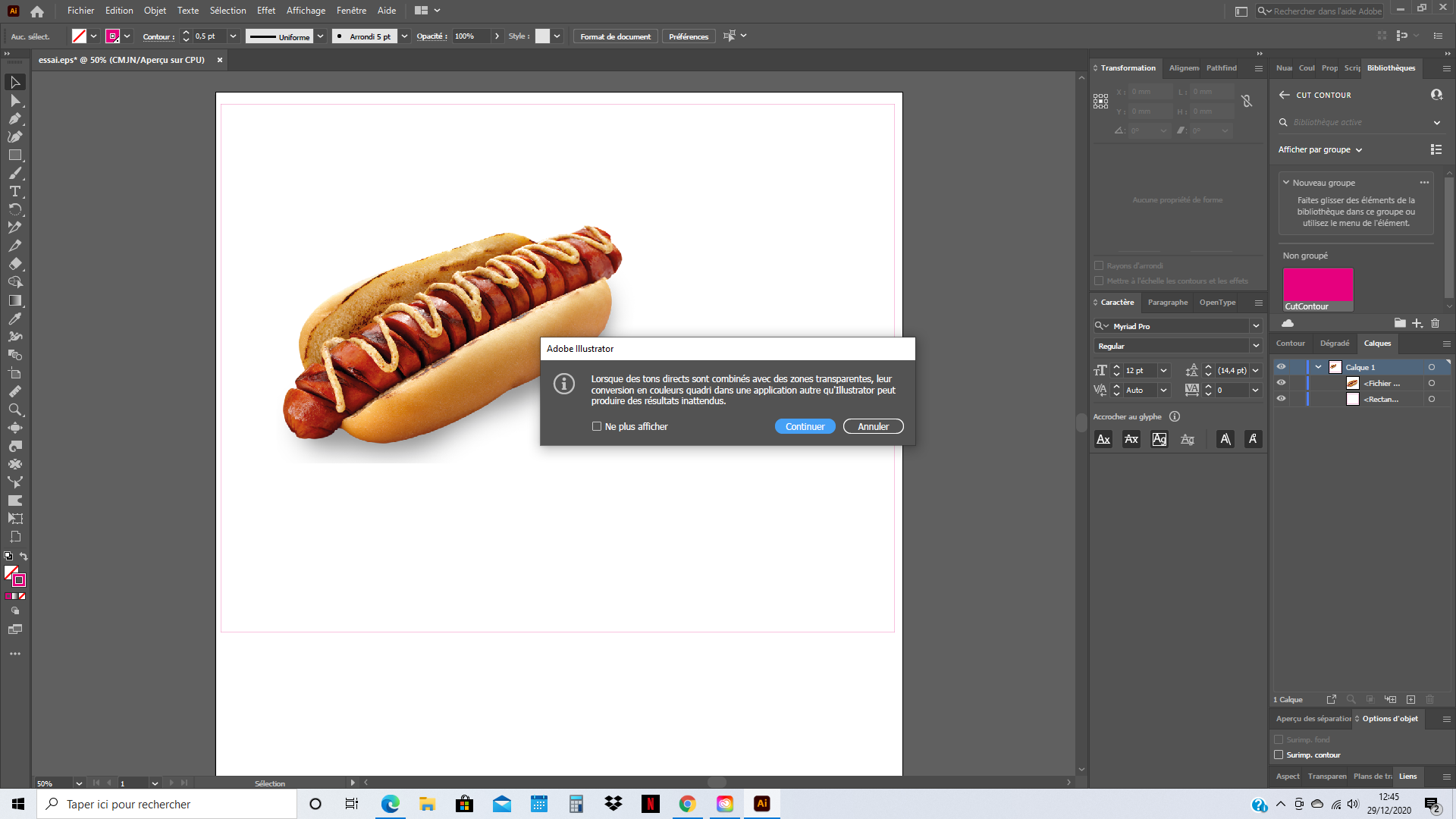
Task: Select the Type tool
Action: click(x=15, y=192)
